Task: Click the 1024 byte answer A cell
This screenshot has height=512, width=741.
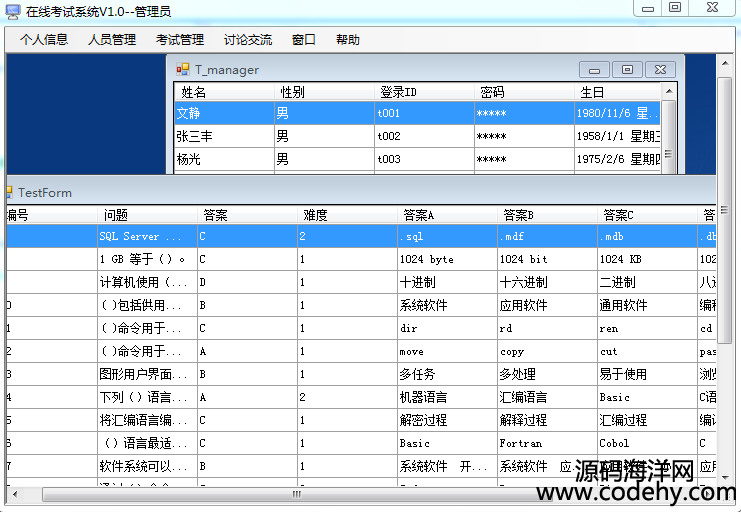Action: coord(448,259)
